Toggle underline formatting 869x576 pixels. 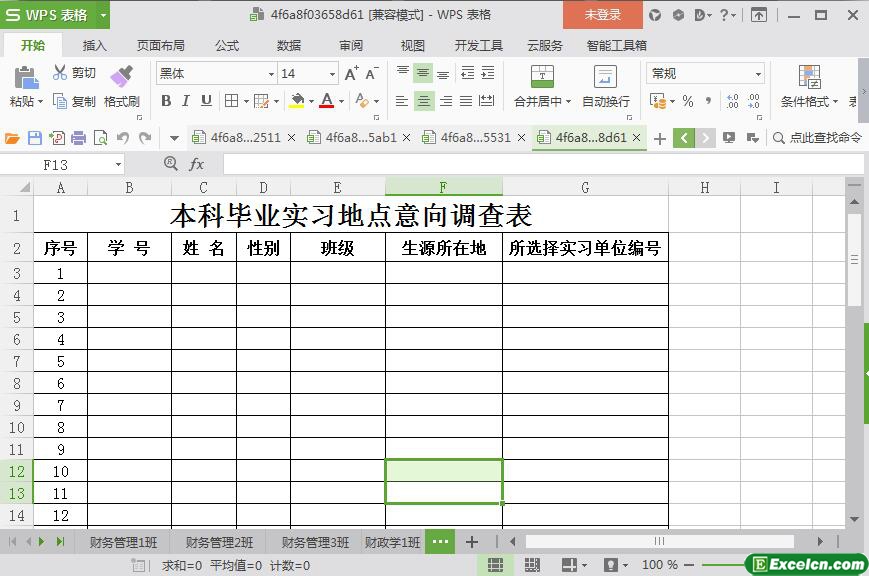tap(206, 101)
